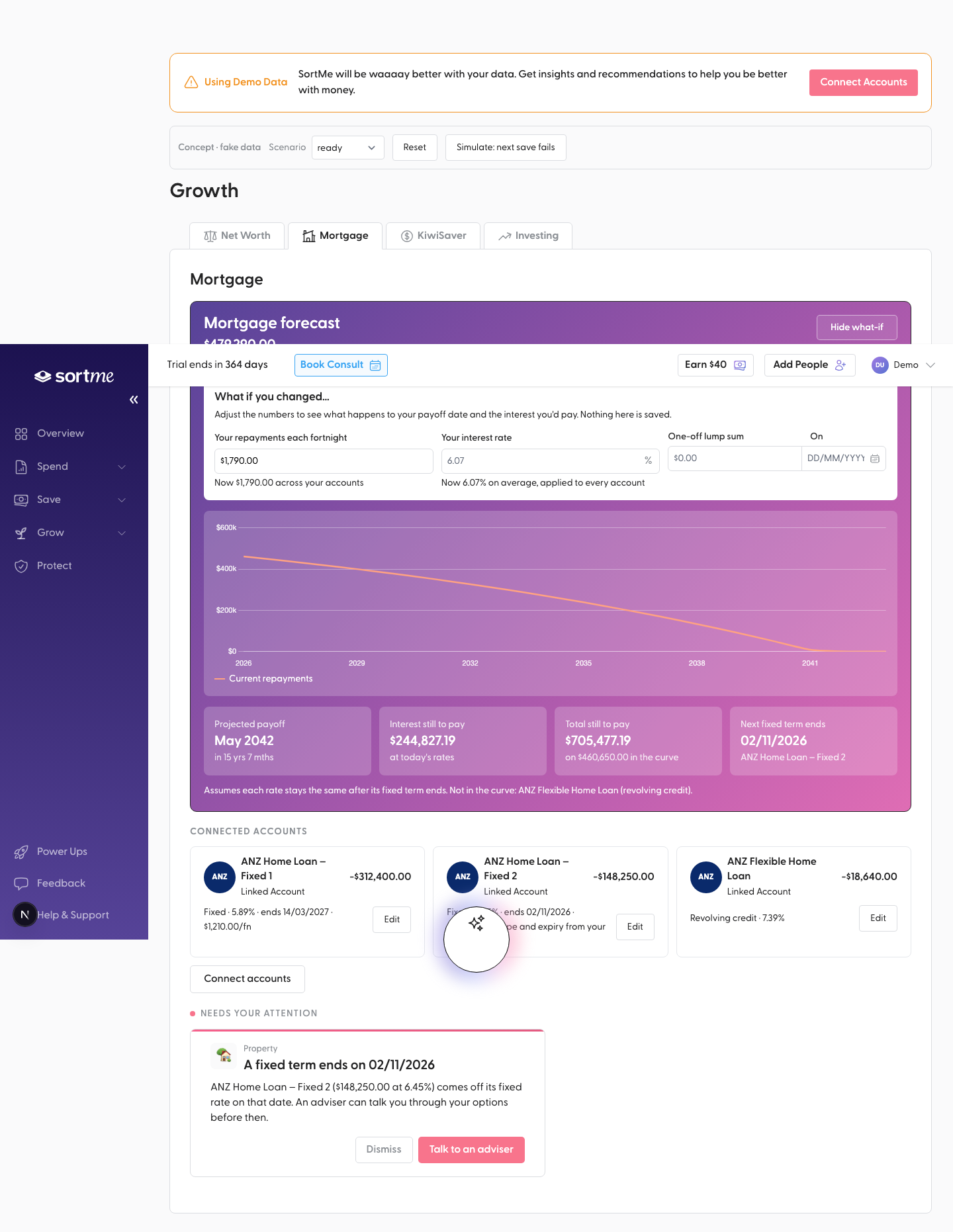Open the Scenario dropdown showing ready
This screenshot has height=1232, width=953.
[347, 148]
